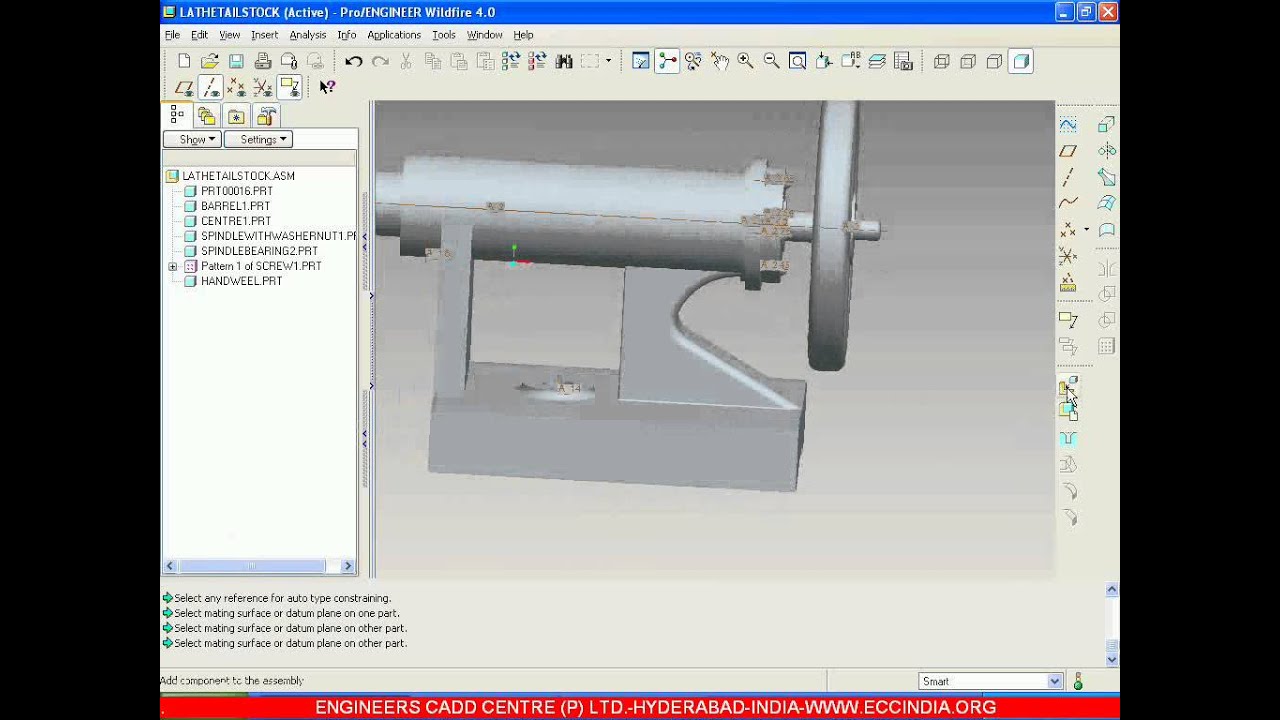Toggle coordinate systems display

[x=262, y=88]
